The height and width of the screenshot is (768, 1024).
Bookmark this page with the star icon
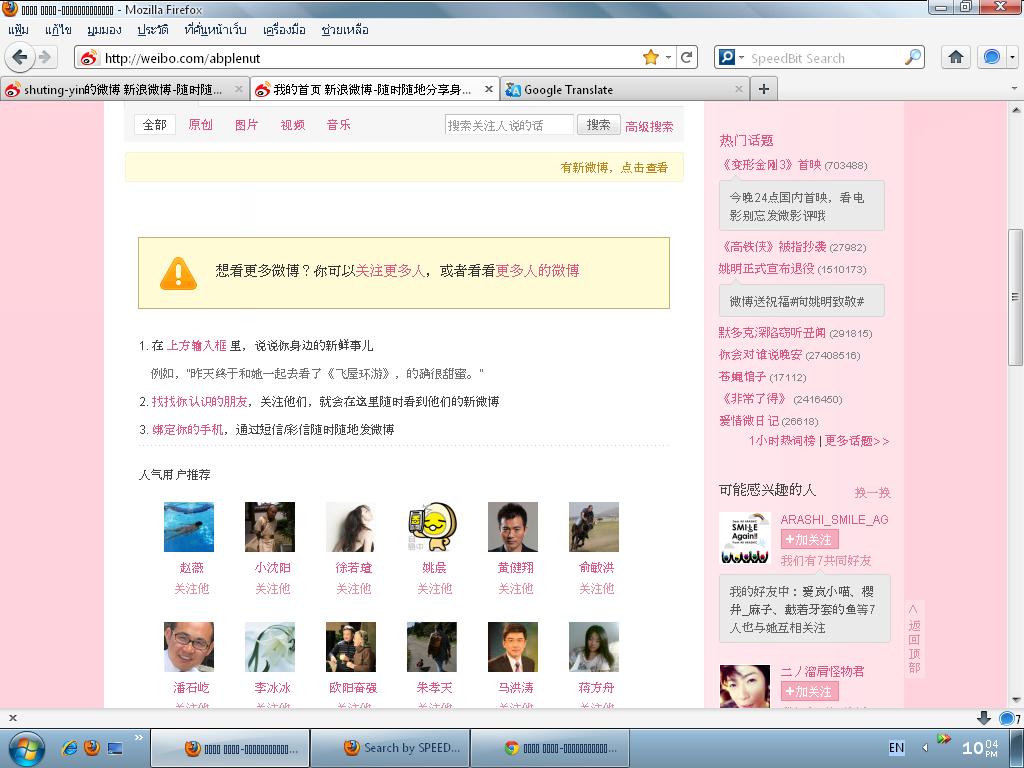(x=651, y=57)
